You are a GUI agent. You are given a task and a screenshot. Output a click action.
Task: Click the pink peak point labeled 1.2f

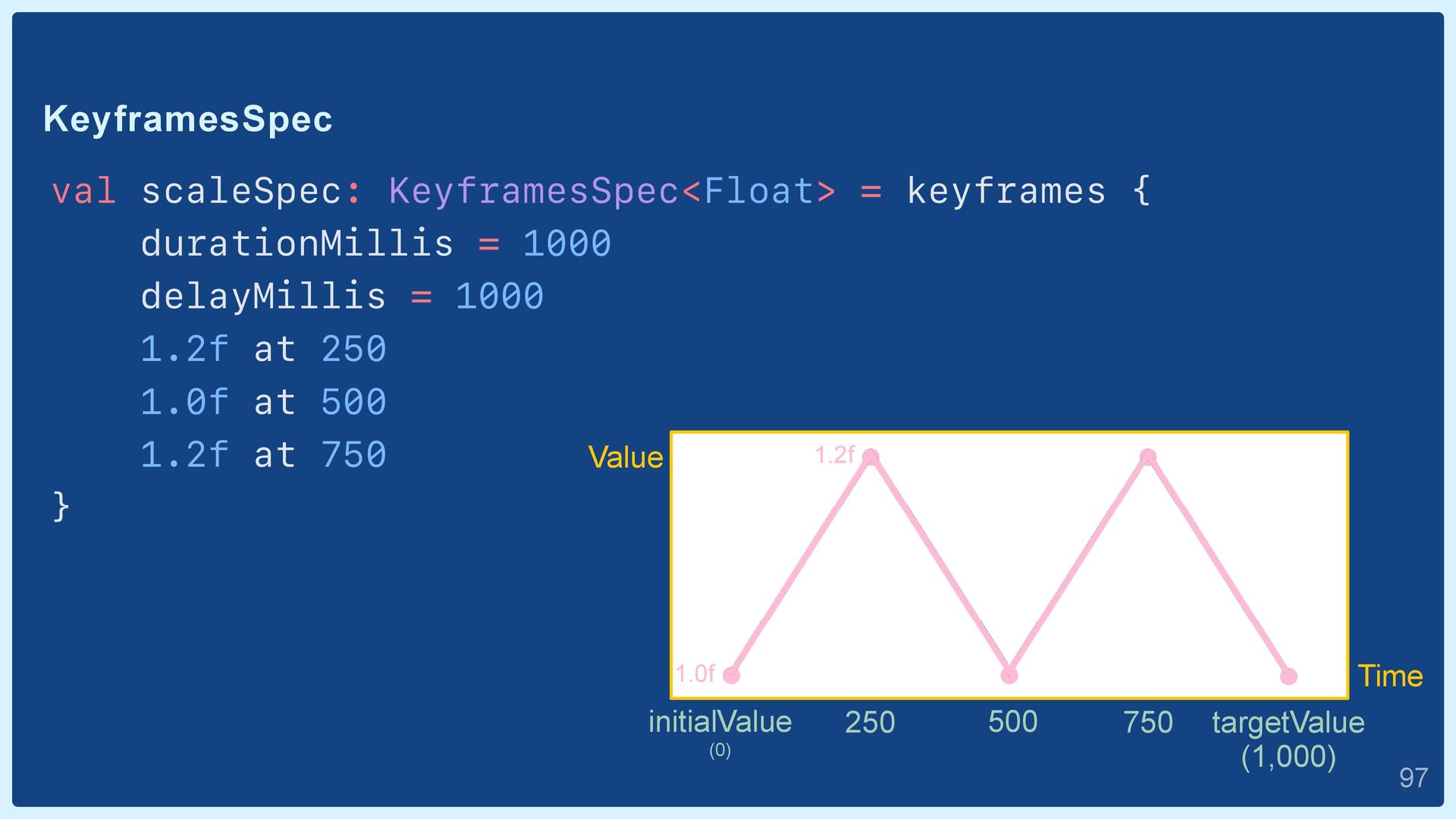click(x=871, y=457)
